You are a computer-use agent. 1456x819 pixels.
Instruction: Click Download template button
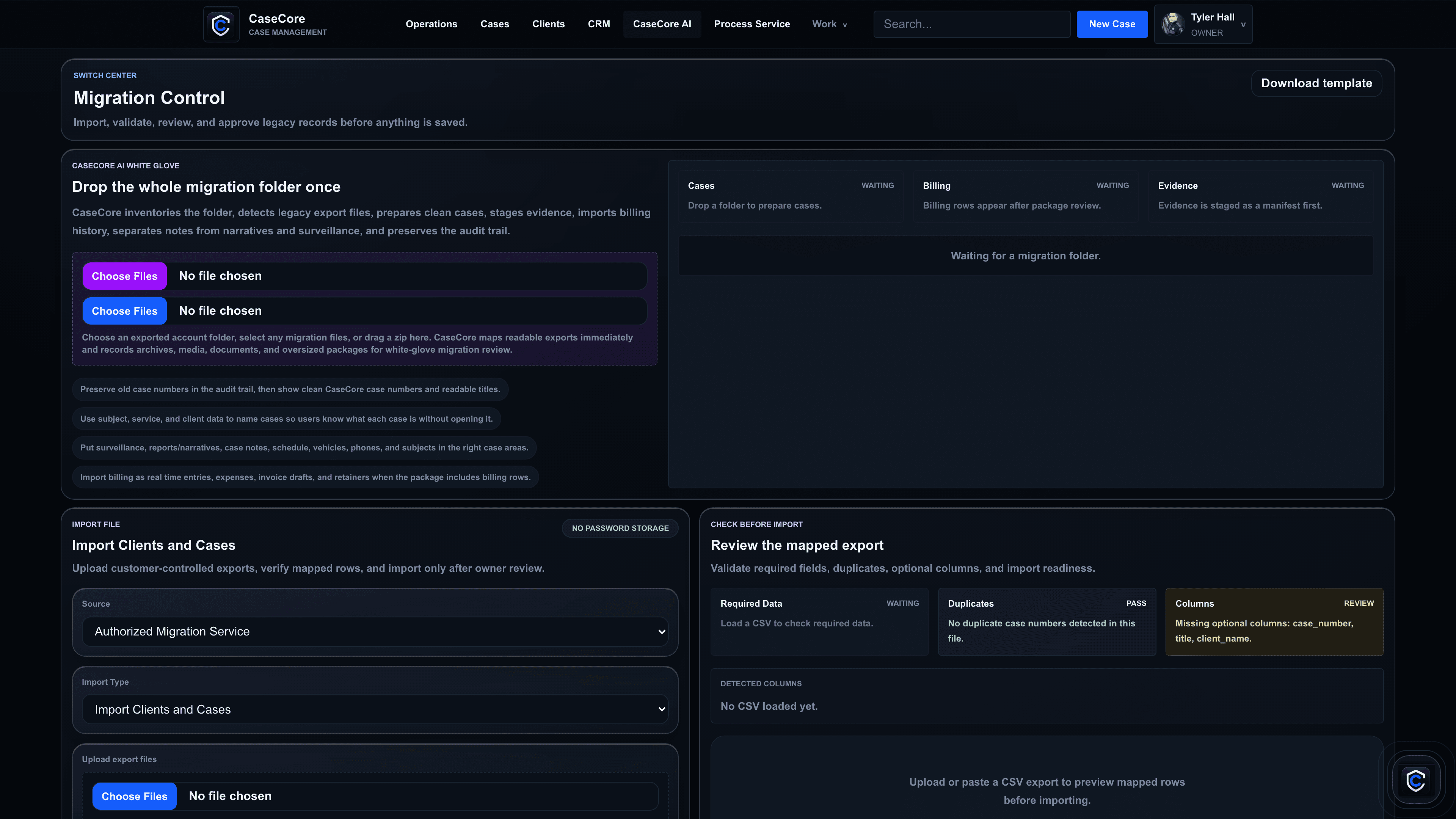coord(1316,83)
